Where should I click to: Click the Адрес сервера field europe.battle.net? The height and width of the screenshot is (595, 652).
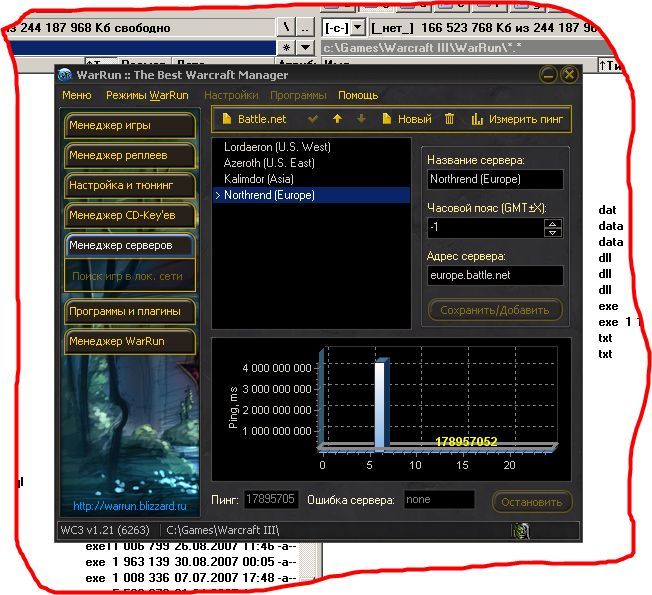(495, 275)
